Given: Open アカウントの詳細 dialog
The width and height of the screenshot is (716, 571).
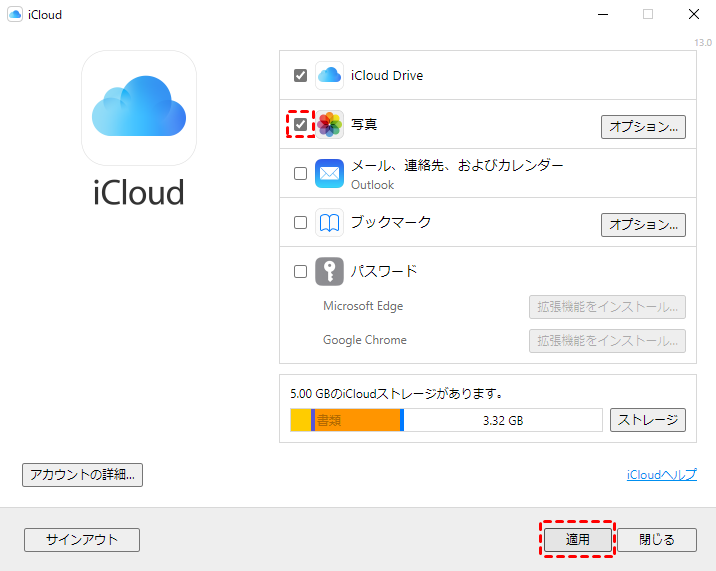Looking at the screenshot, I should click(83, 475).
